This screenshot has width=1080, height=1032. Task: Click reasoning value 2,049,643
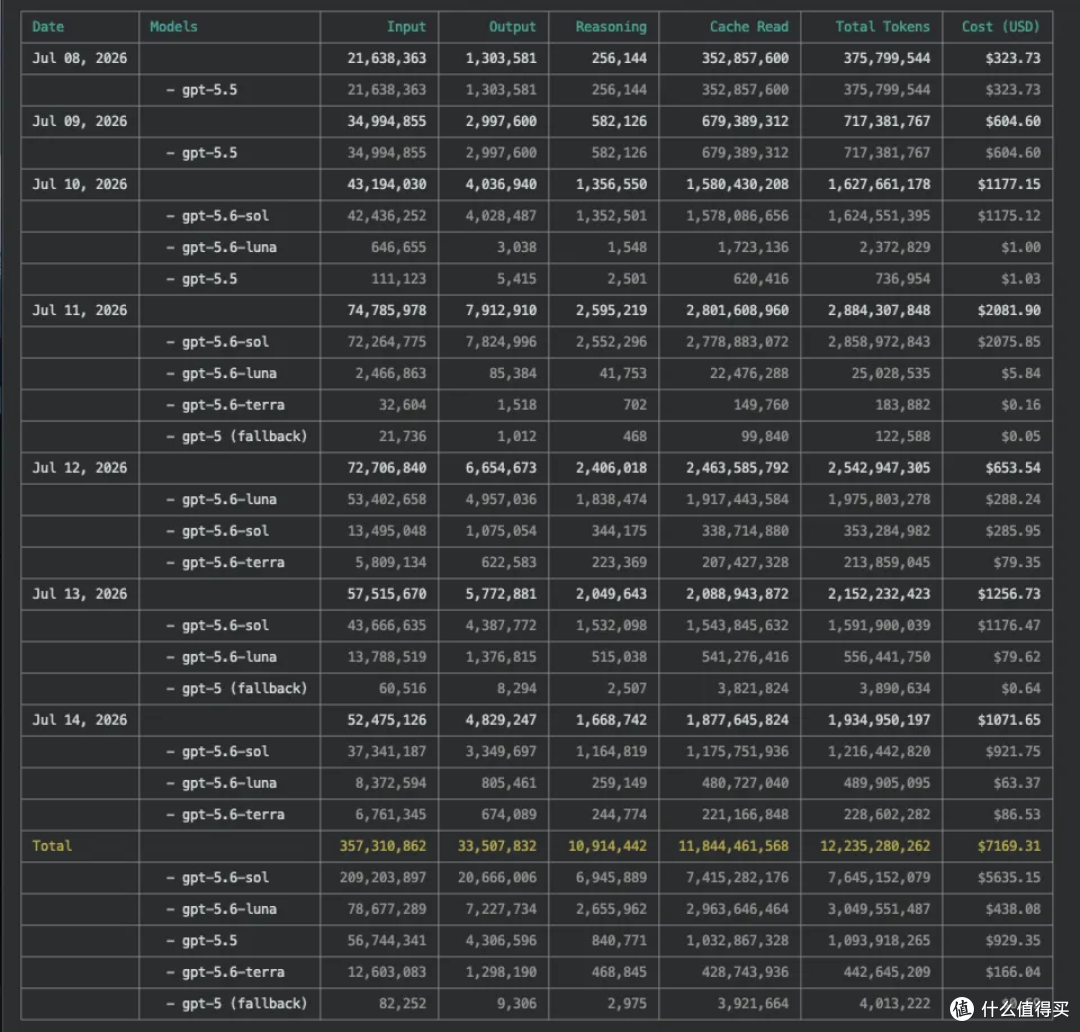coord(611,594)
